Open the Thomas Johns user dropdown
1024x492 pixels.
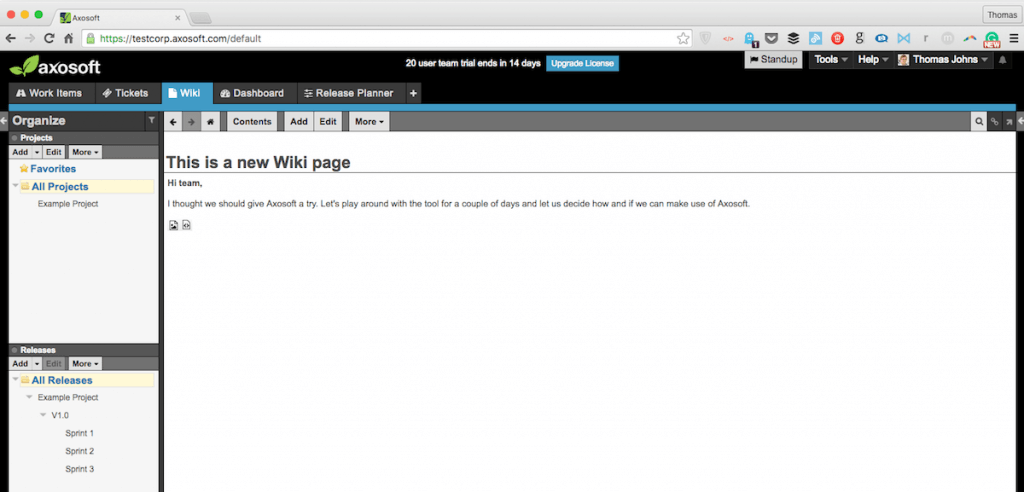click(943, 59)
